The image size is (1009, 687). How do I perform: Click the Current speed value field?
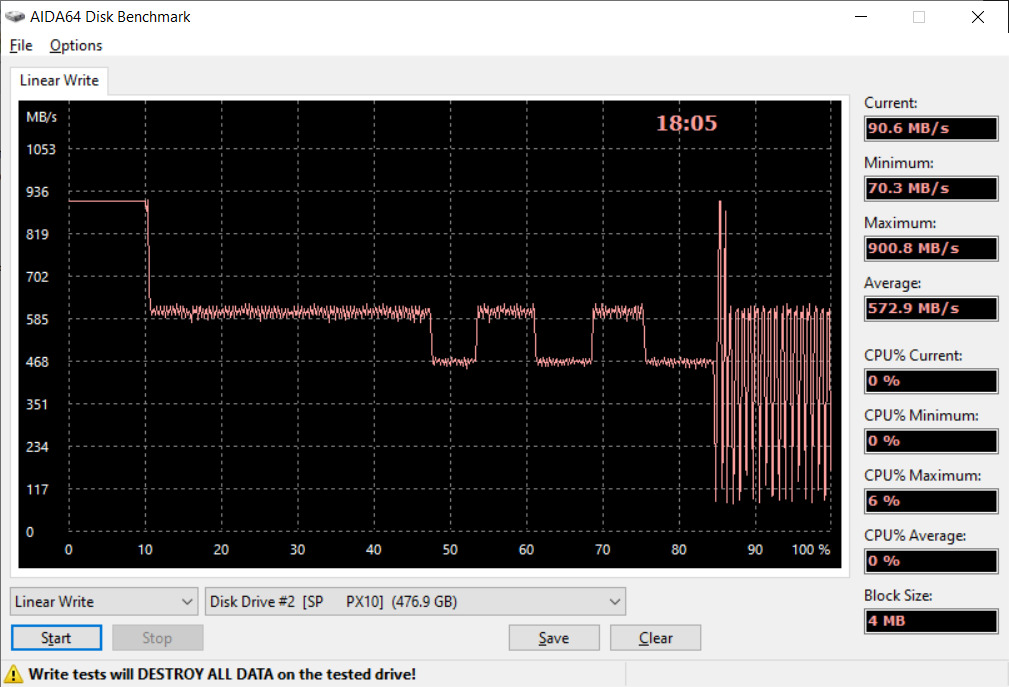pyautogui.click(x=930, y=128)
